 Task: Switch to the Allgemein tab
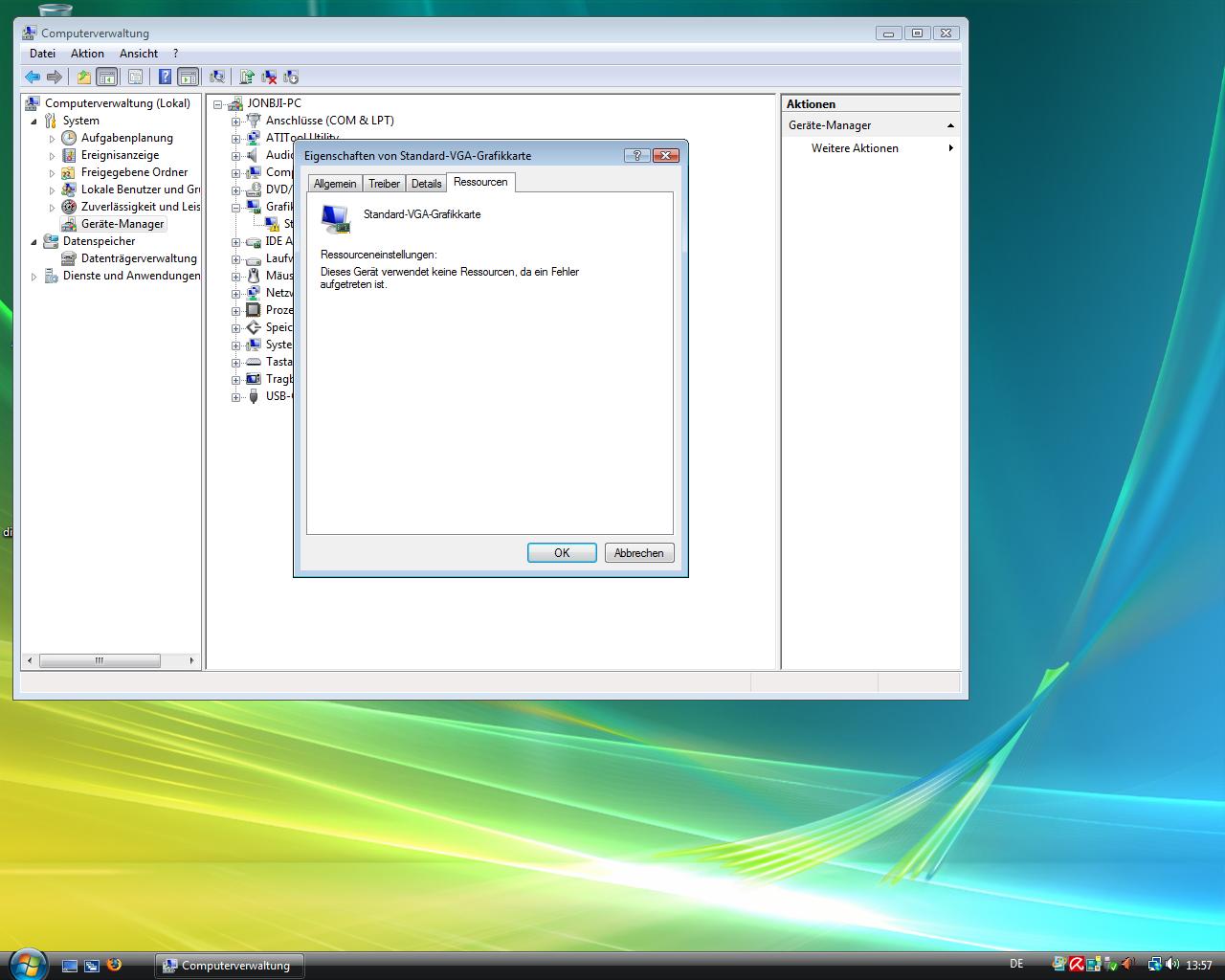tap(335, 184)
